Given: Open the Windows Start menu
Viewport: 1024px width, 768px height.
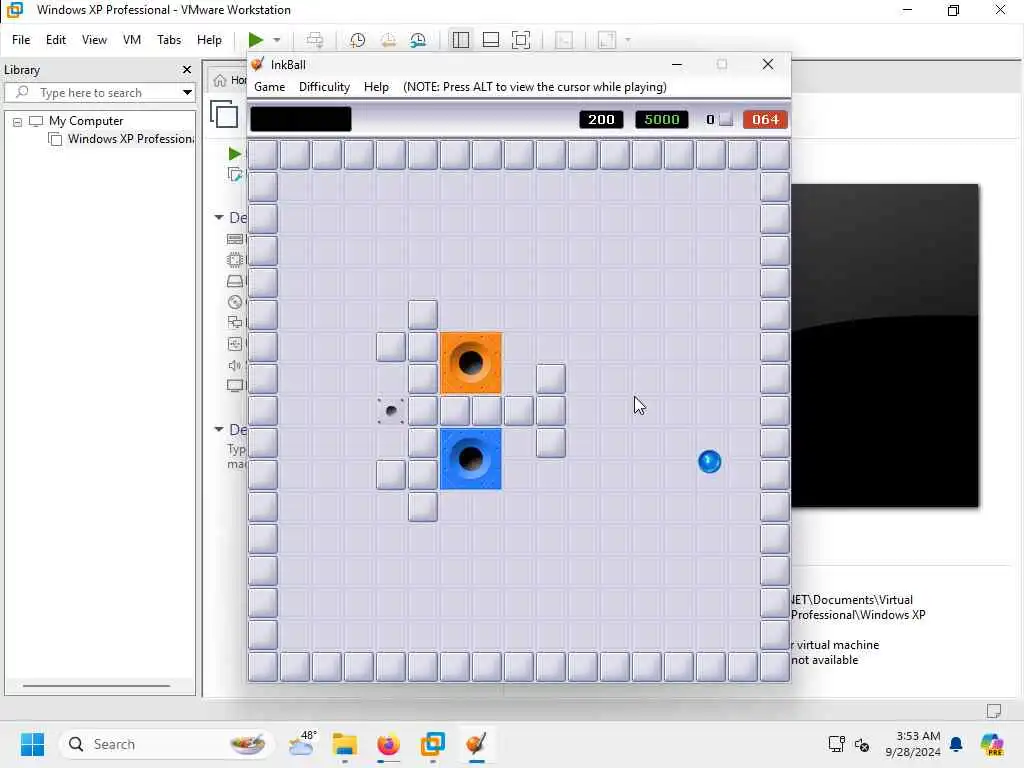Looking at the screenshot, I should [32, 744].
